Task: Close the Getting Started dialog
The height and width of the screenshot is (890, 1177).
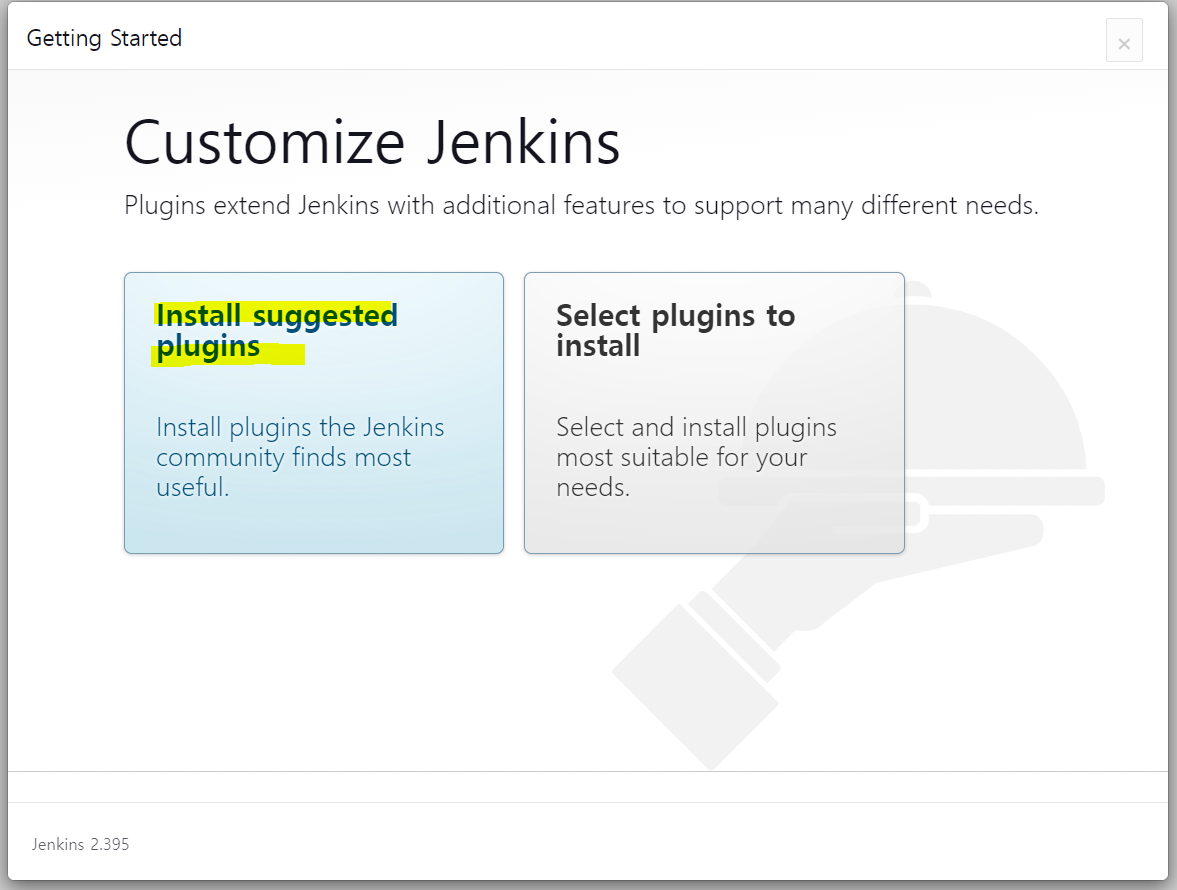Action: (x=1124, y=41)
